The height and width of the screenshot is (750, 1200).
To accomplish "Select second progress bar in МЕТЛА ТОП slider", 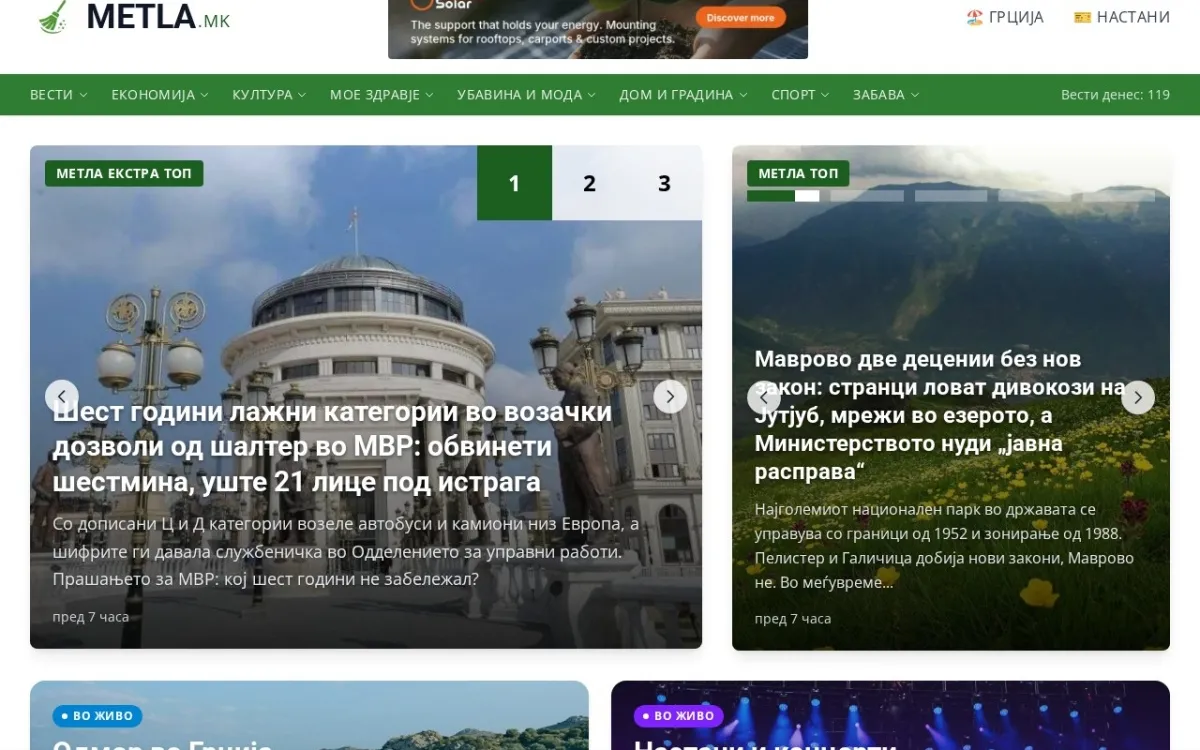I will click(867, 196).
